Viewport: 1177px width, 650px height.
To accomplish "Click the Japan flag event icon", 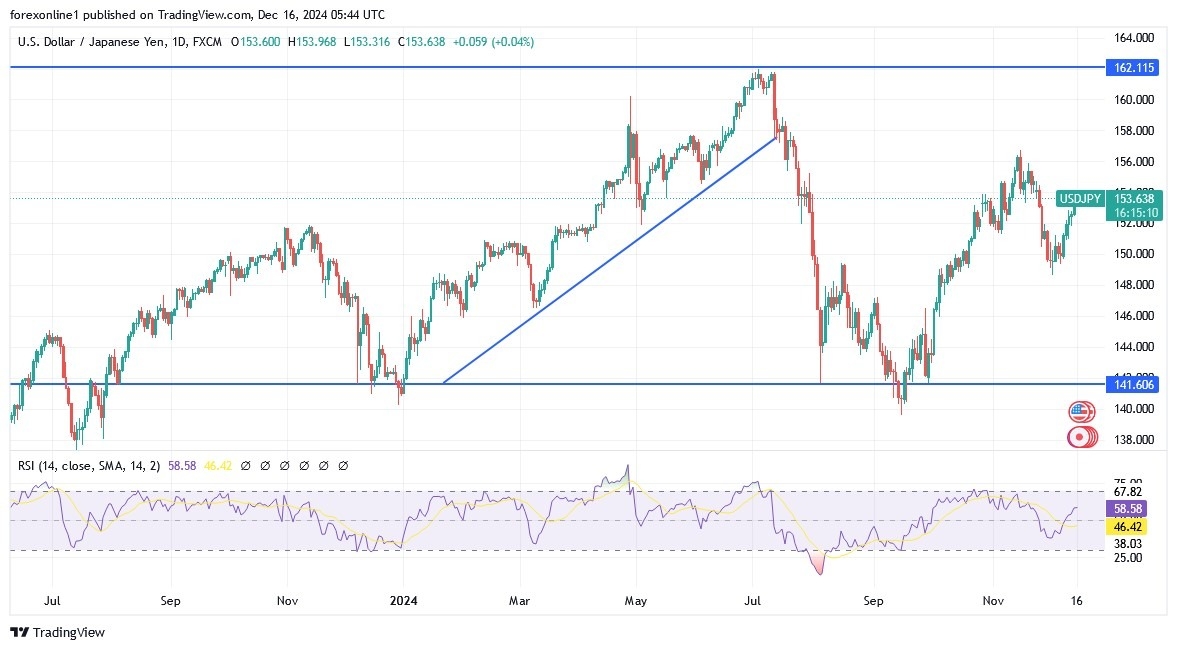I will (1080, 436).
